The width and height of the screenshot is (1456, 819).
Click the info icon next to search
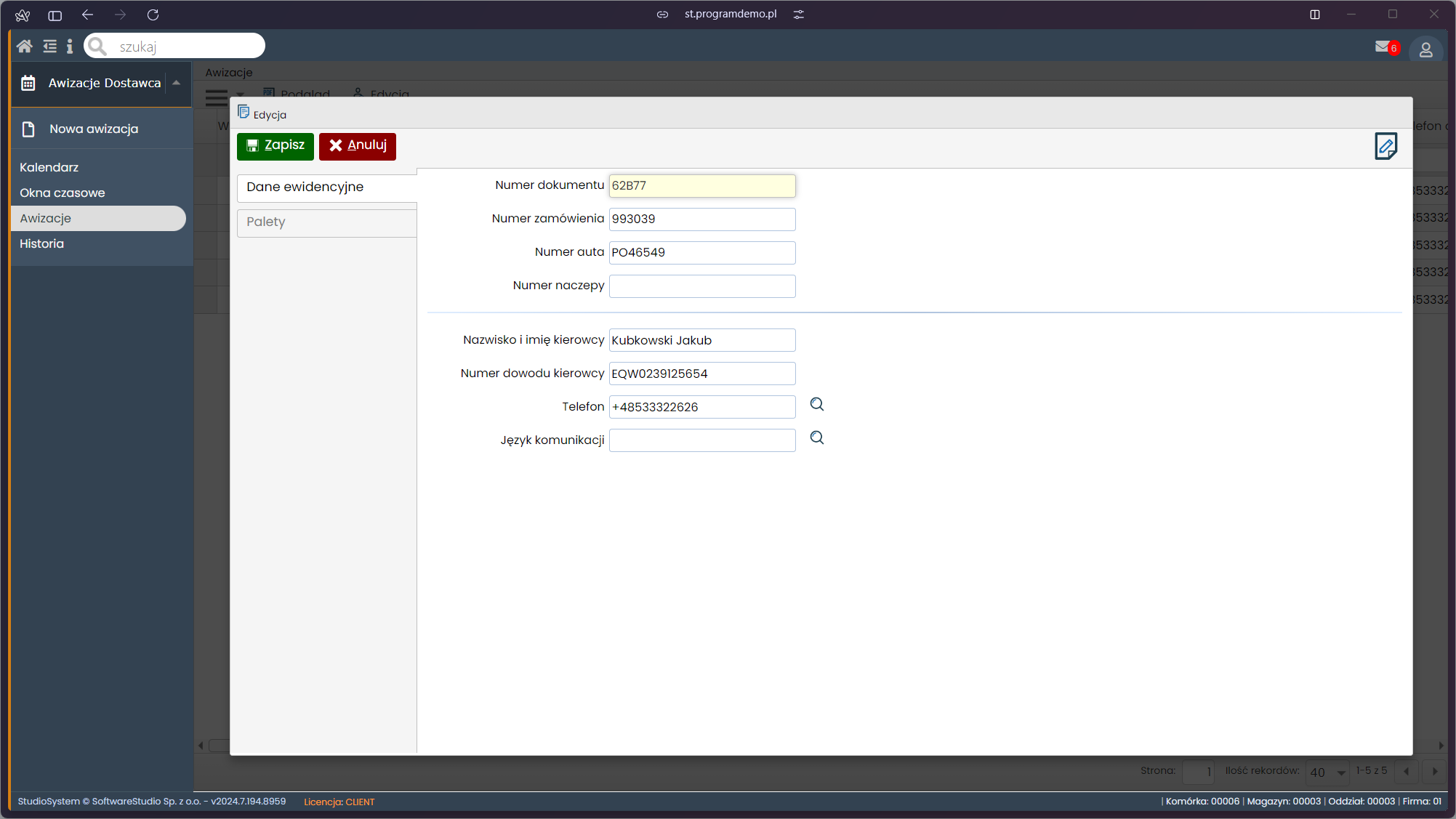click(x=70, y=47)
